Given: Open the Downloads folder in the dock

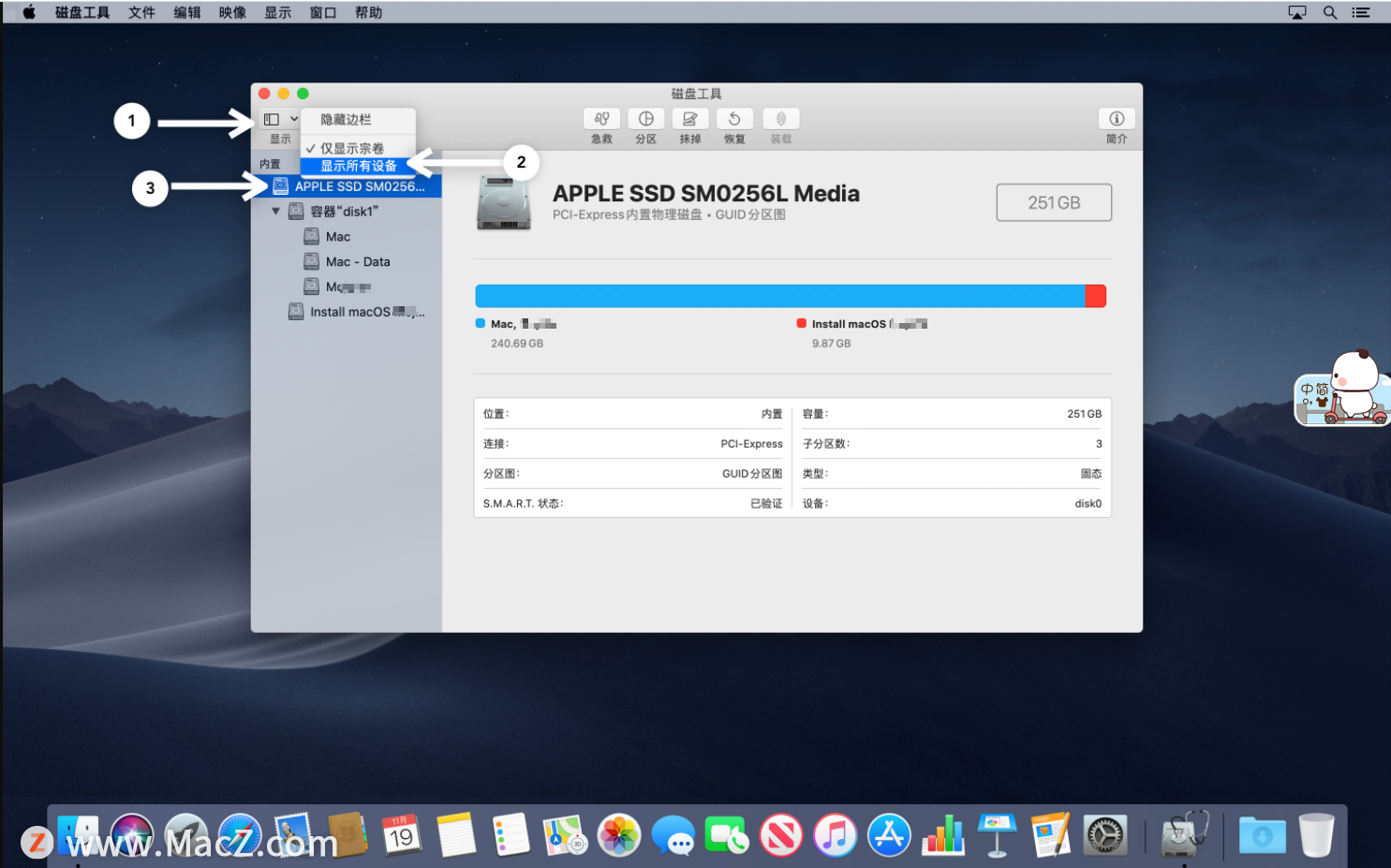Looking at the screenshot, I should click(x=1263, y=834).
